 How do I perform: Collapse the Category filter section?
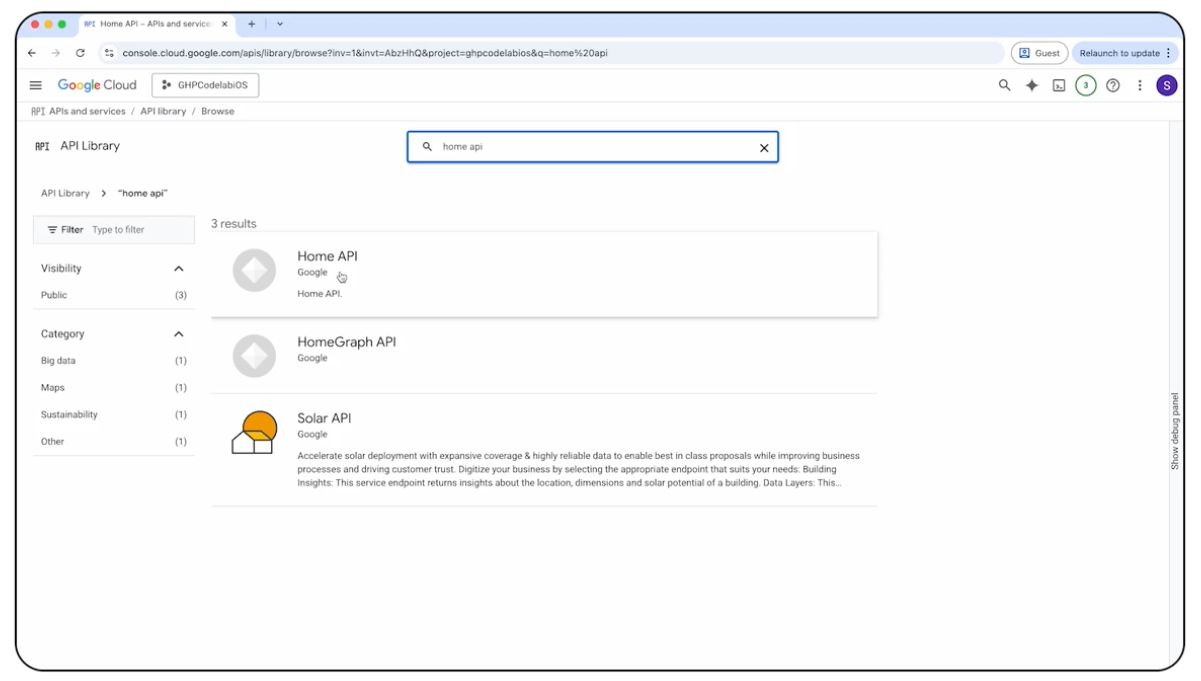tap(179, 334)
